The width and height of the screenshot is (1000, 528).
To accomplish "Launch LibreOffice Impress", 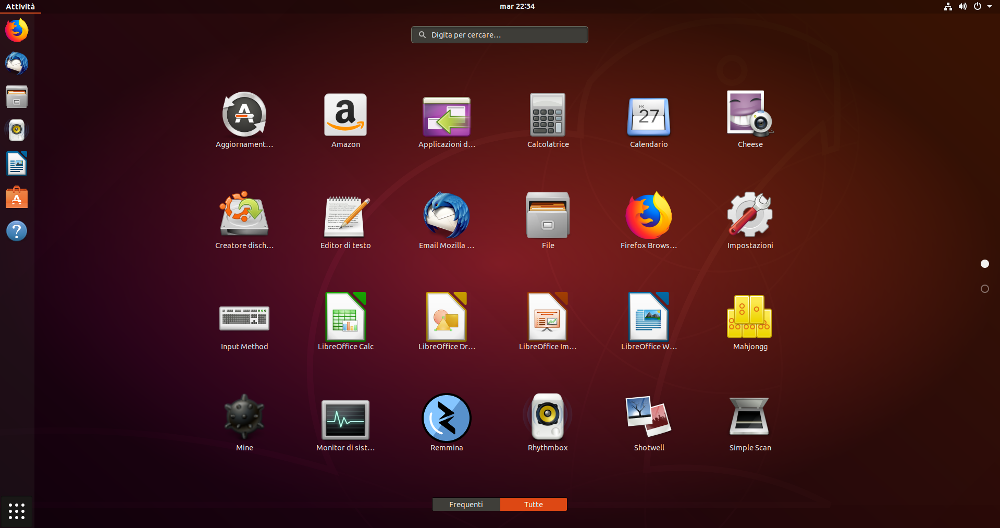I will click(x=547, y=316).
